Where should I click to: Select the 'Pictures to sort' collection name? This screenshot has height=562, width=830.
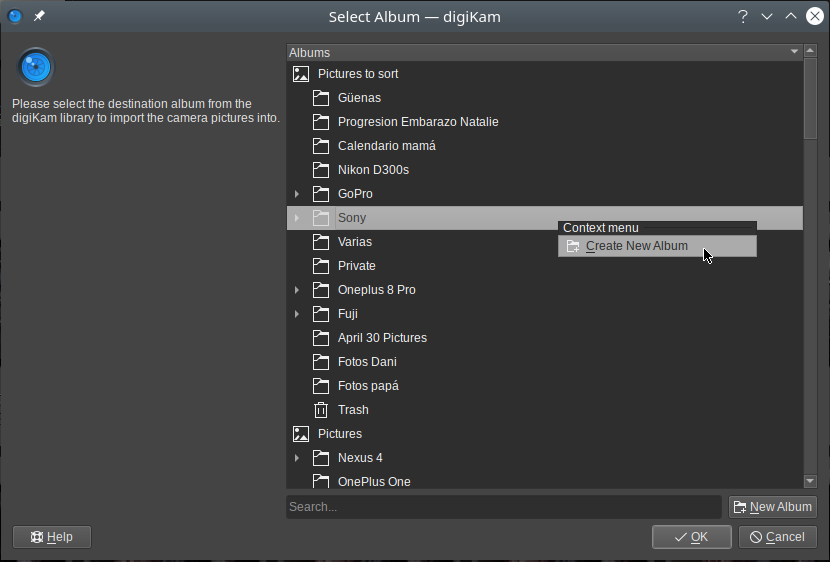coord(358,74)
